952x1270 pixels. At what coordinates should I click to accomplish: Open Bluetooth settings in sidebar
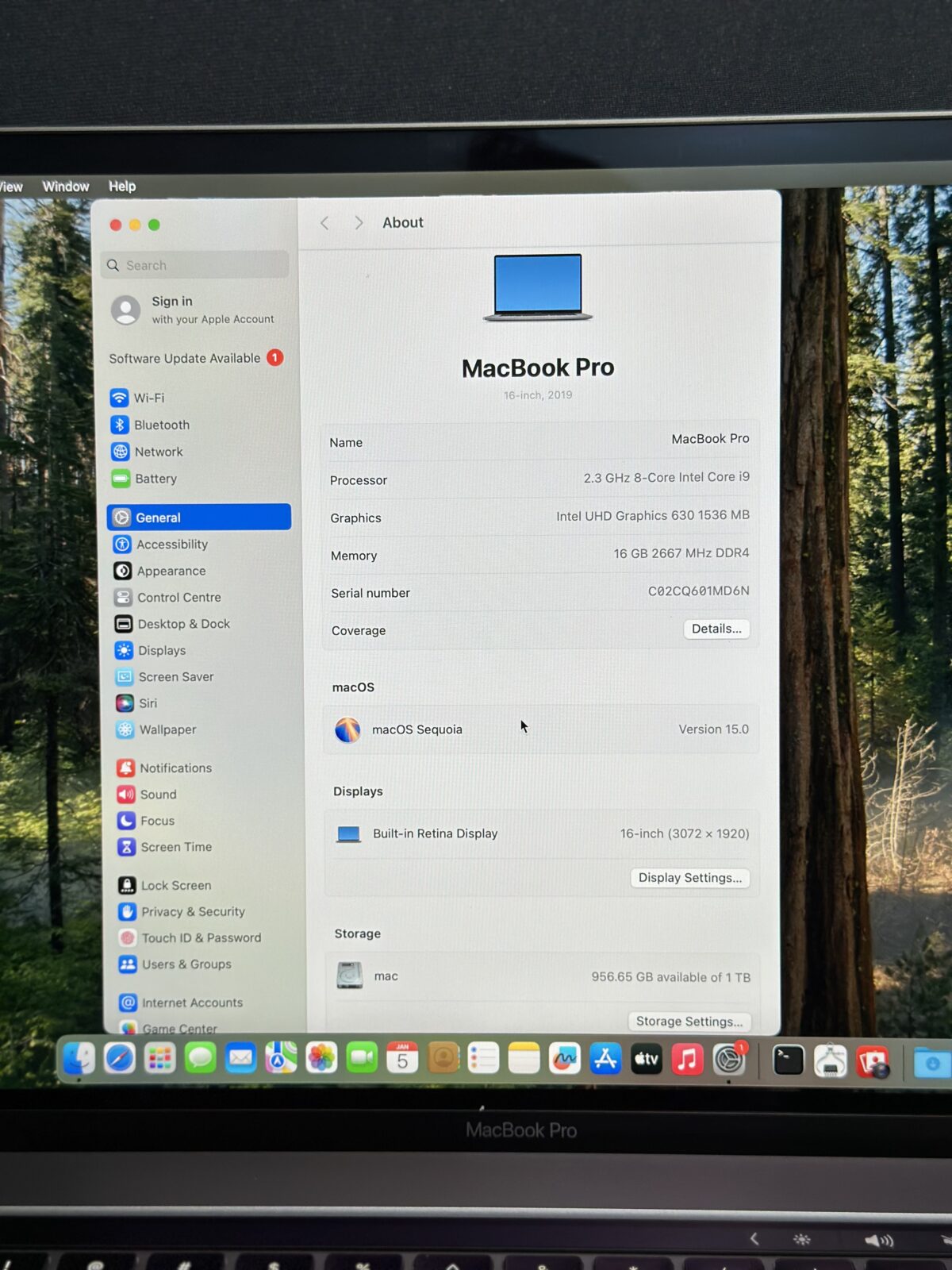pyautogui.click(x=150, y=425)
